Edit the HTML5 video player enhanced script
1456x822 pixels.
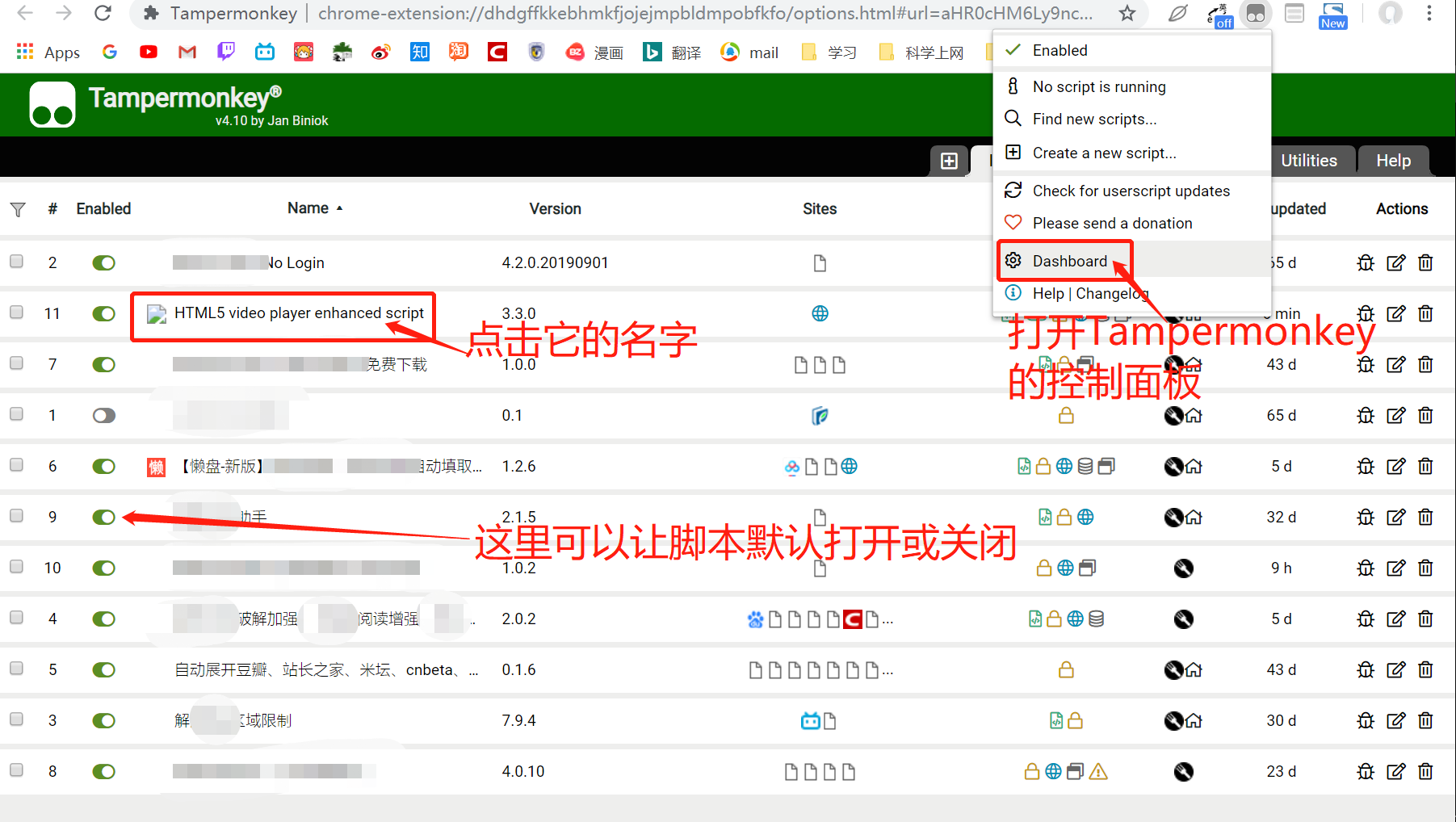click(x=1396, y=313)
